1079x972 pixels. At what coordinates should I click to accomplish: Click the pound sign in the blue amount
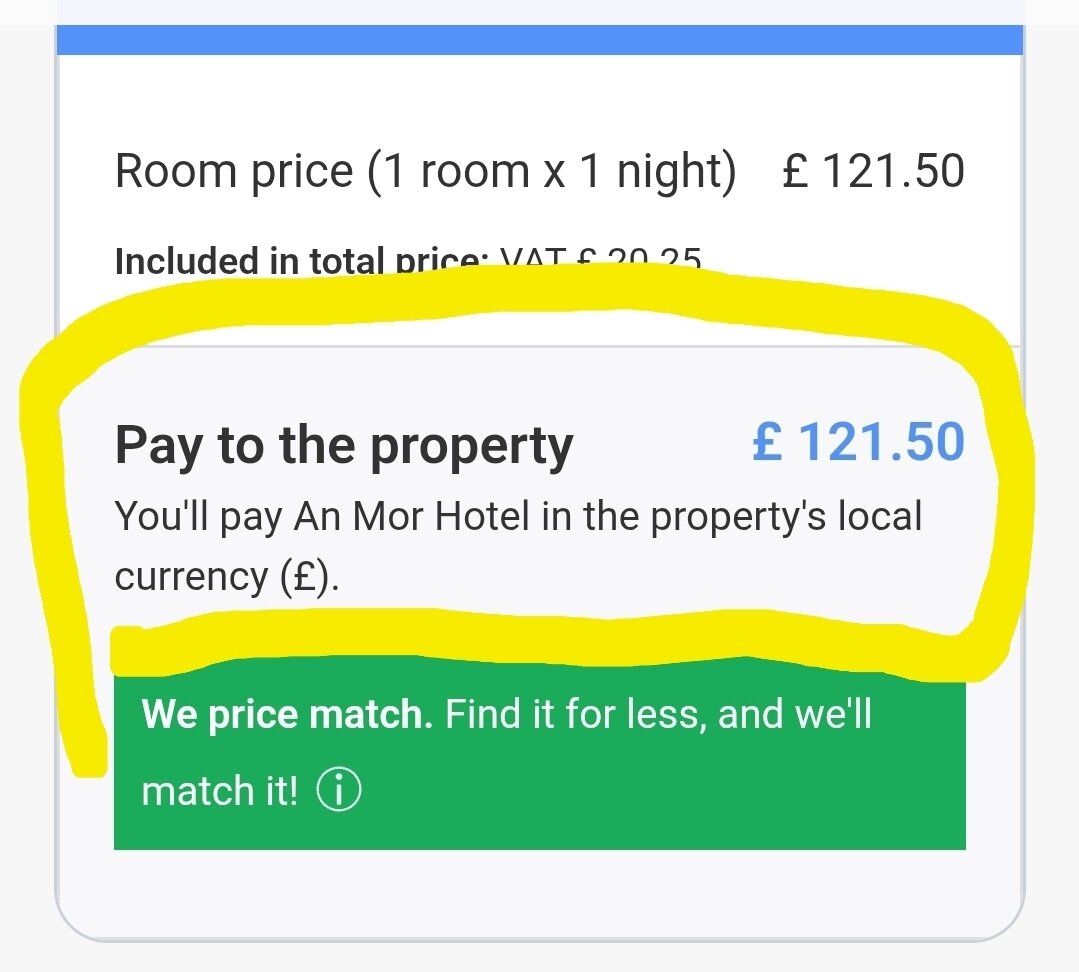768,443
